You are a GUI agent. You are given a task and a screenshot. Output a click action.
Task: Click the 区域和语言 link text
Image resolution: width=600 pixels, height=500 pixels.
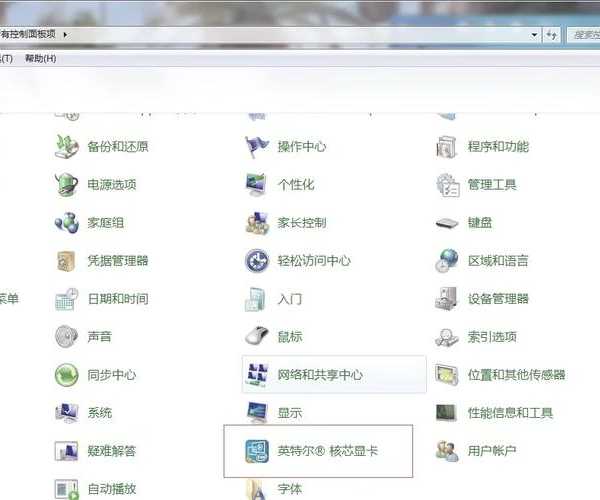pyautogui.click(x=498, y=261)
